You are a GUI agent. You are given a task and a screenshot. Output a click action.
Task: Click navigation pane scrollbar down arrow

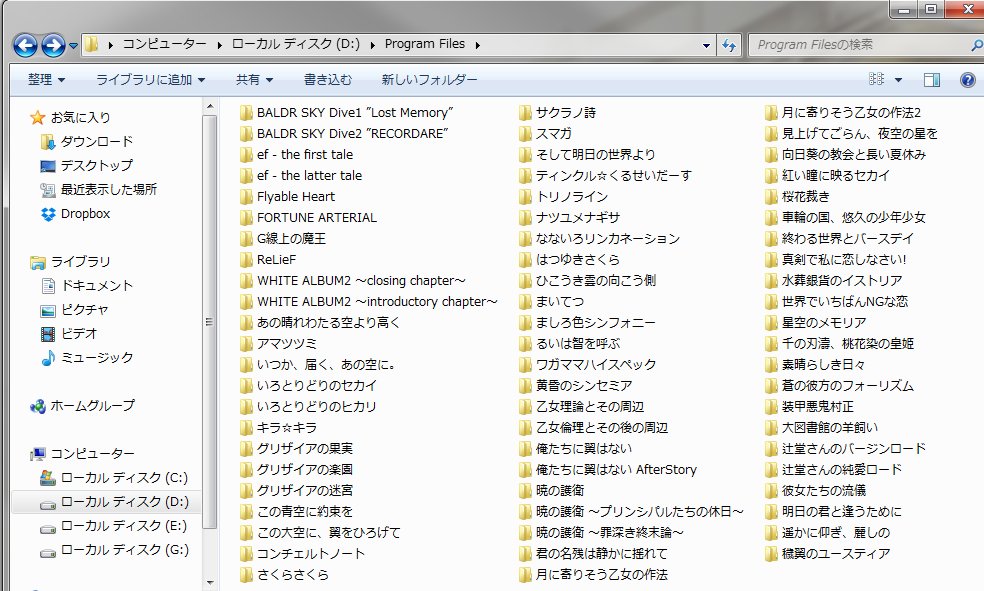click(210, 583)
